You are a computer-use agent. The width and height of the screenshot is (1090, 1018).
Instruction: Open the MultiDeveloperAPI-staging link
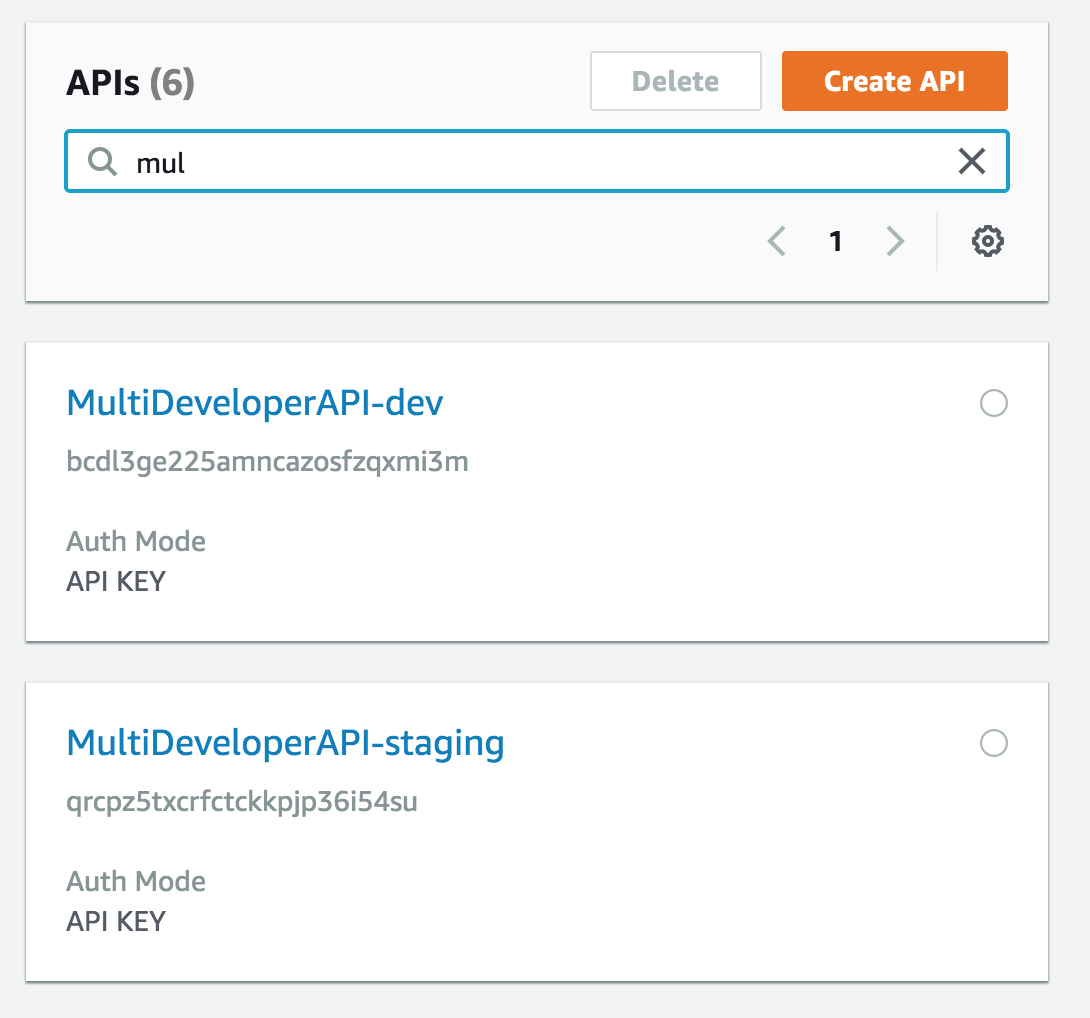(285, 743)
